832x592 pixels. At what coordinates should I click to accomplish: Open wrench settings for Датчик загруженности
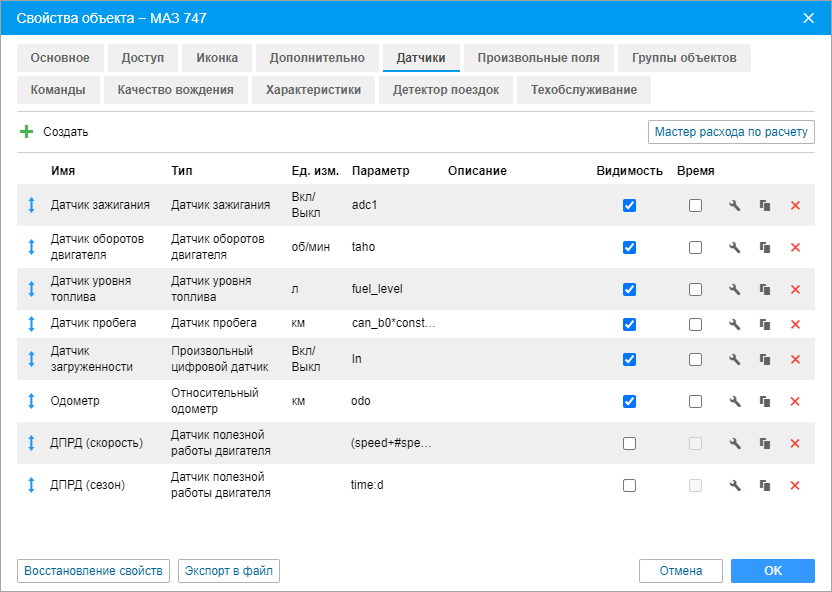pyautogui.click(x=734, y=359)
